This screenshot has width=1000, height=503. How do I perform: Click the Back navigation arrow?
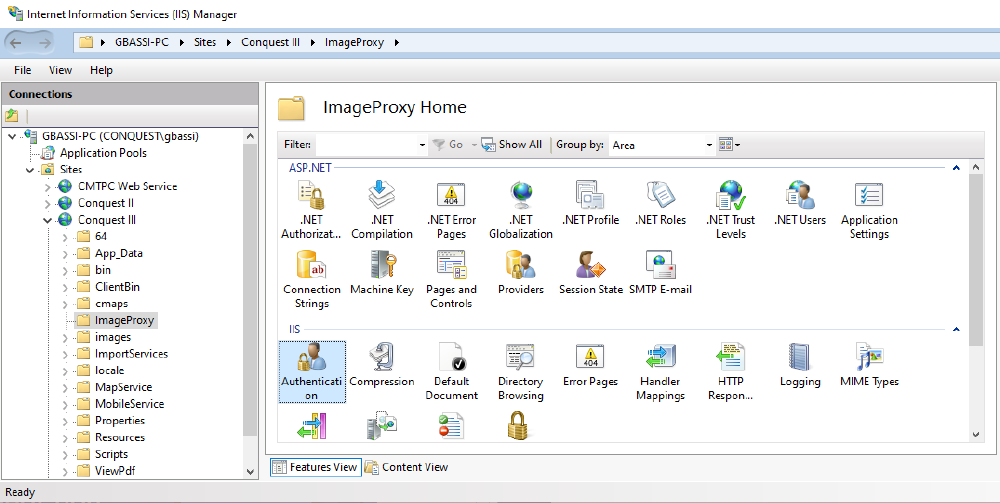(16, 43)
